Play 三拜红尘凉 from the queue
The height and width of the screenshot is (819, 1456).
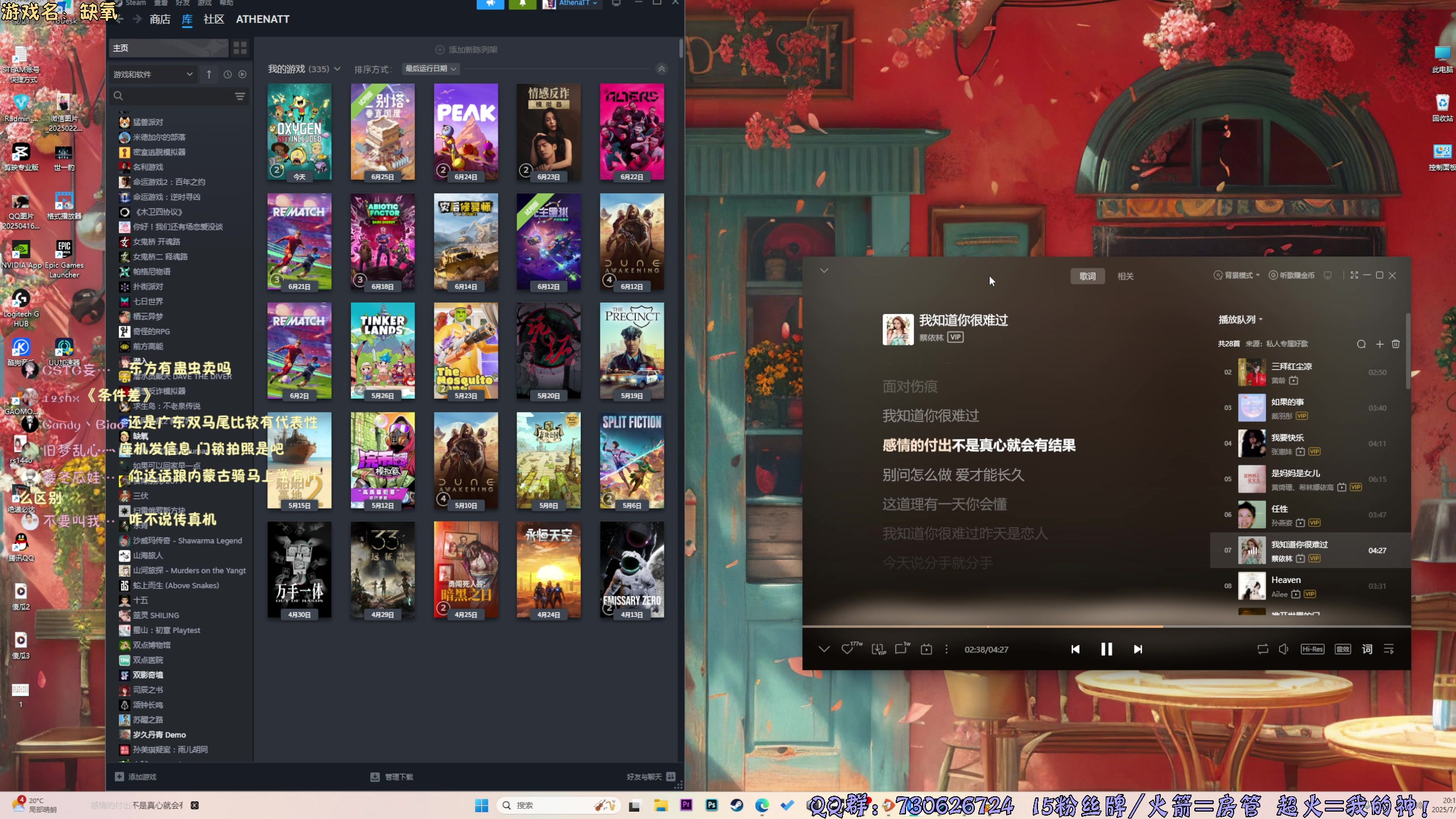1310,373
